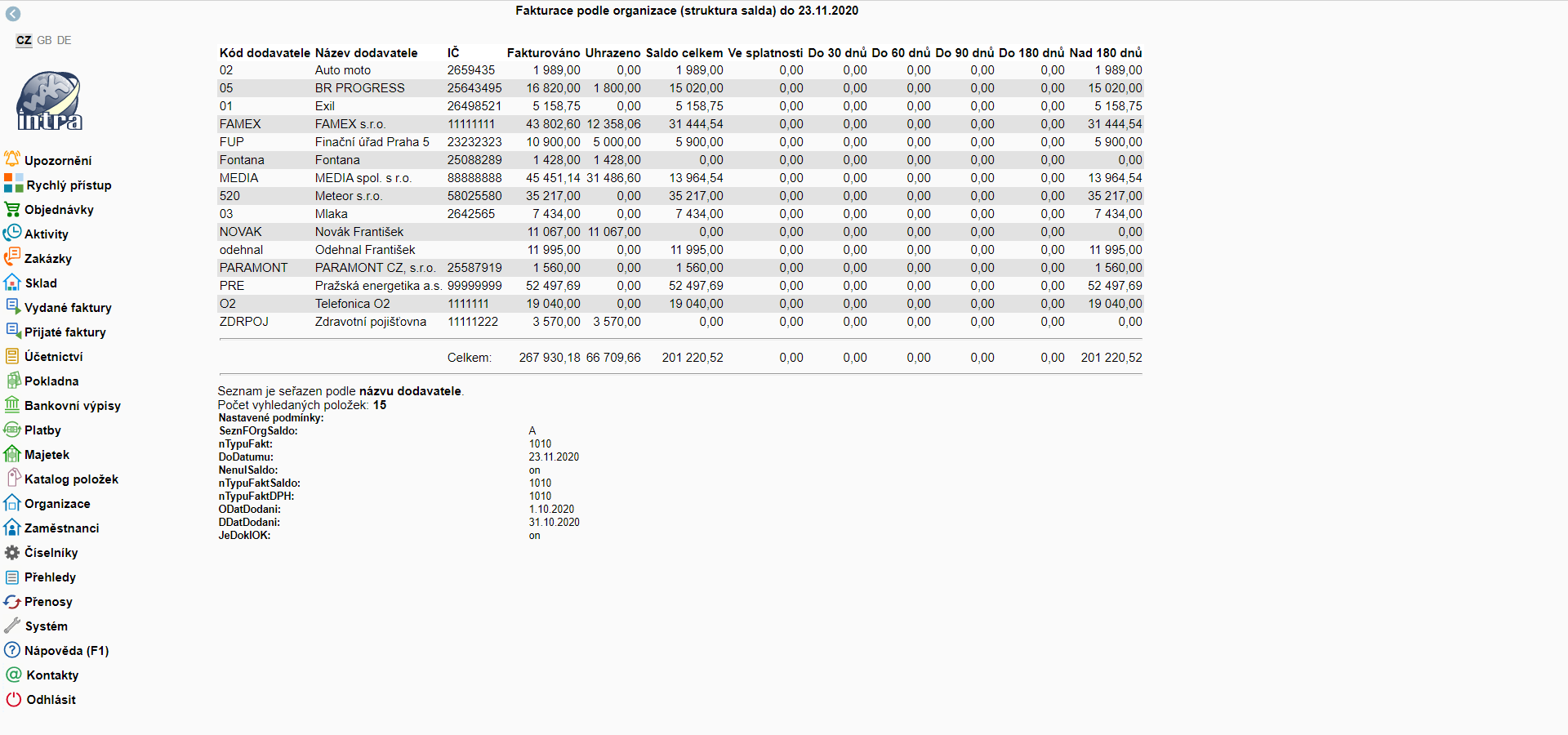Sort by Název dodavatele column header
Image resolution: width=1568 pixels, height=735 pixels.
click(x=366, y=53)
